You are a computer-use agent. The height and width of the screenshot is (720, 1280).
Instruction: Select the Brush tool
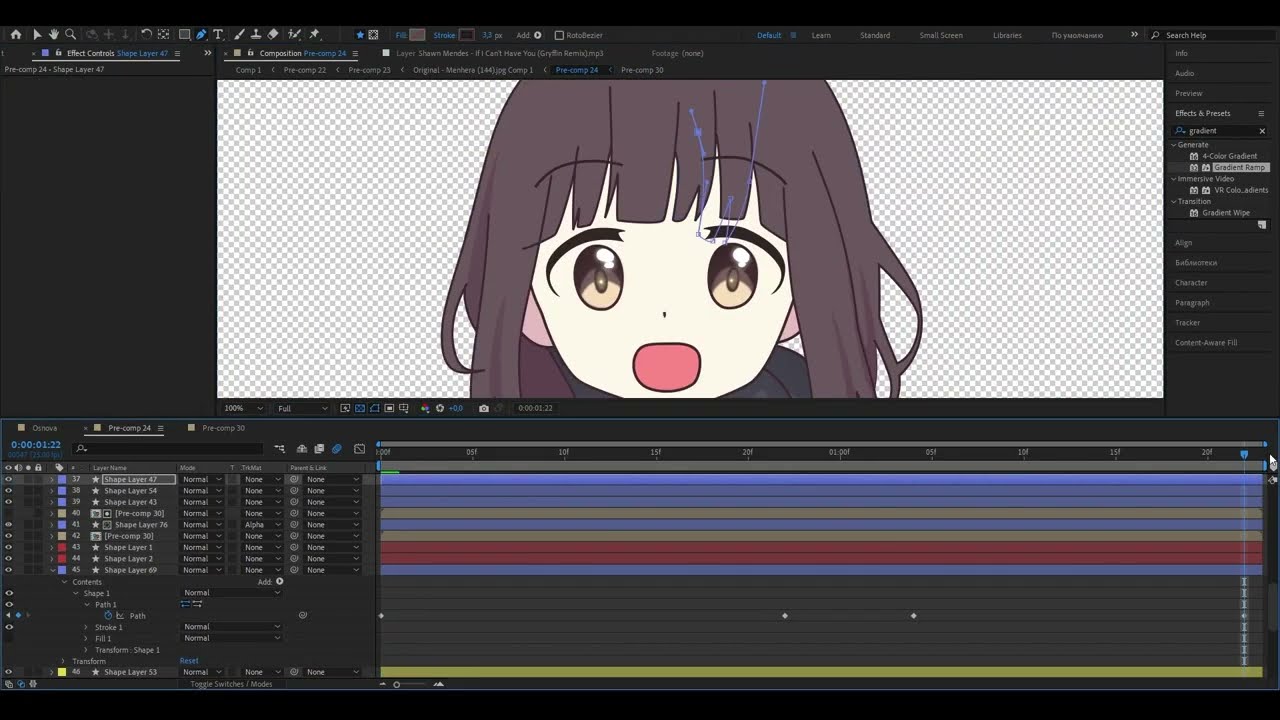coord(239,34)
